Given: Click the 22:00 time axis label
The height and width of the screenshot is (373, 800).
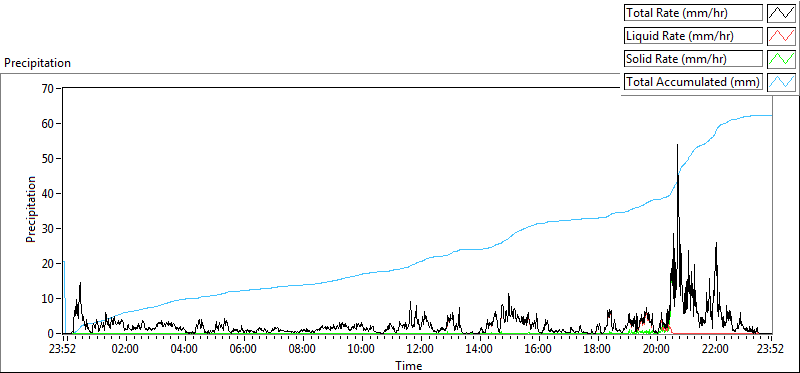Looking at the screenshot, I should (716, 350).
